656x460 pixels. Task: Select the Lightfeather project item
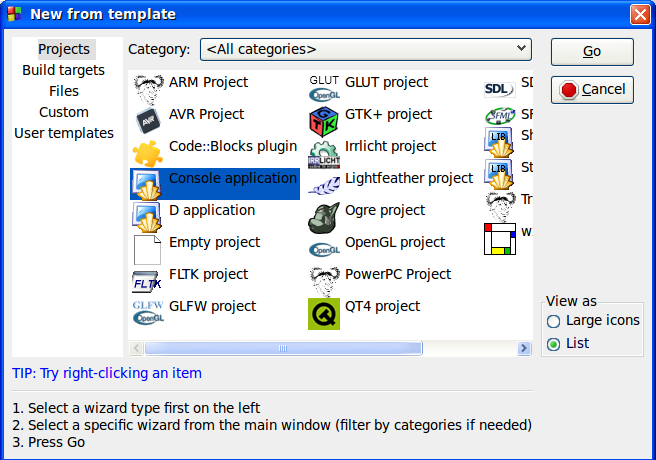point(408,179)
